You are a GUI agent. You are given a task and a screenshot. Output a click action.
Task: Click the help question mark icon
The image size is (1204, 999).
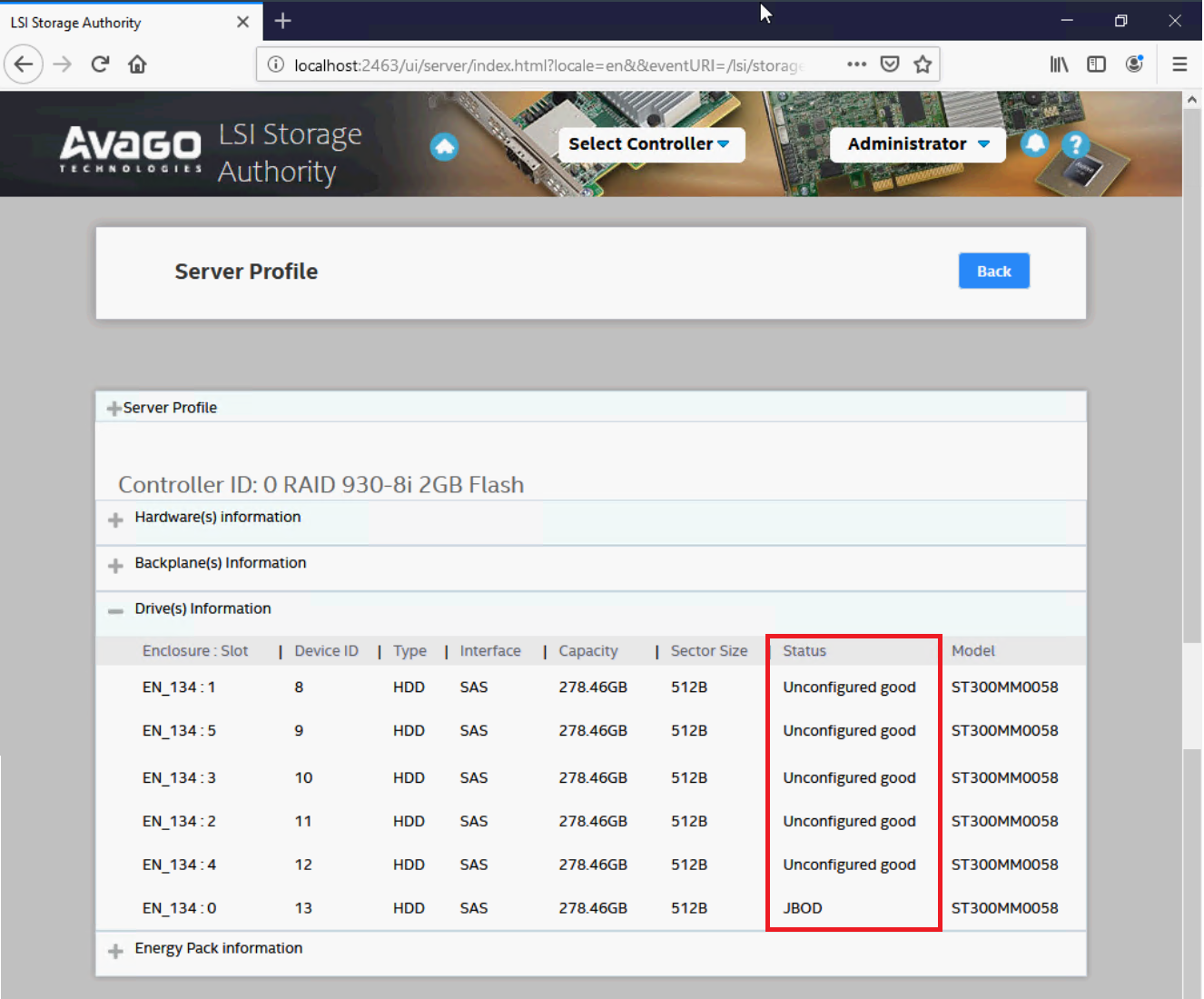tap(1076, 144)
